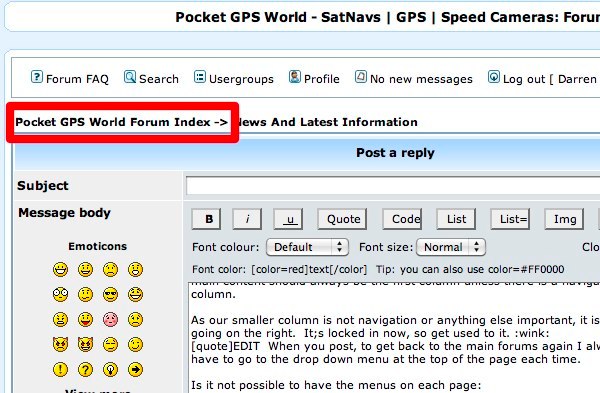Click the [quote]EDIT text in message
Screen dimensions: 600x393
click(225, 346)
